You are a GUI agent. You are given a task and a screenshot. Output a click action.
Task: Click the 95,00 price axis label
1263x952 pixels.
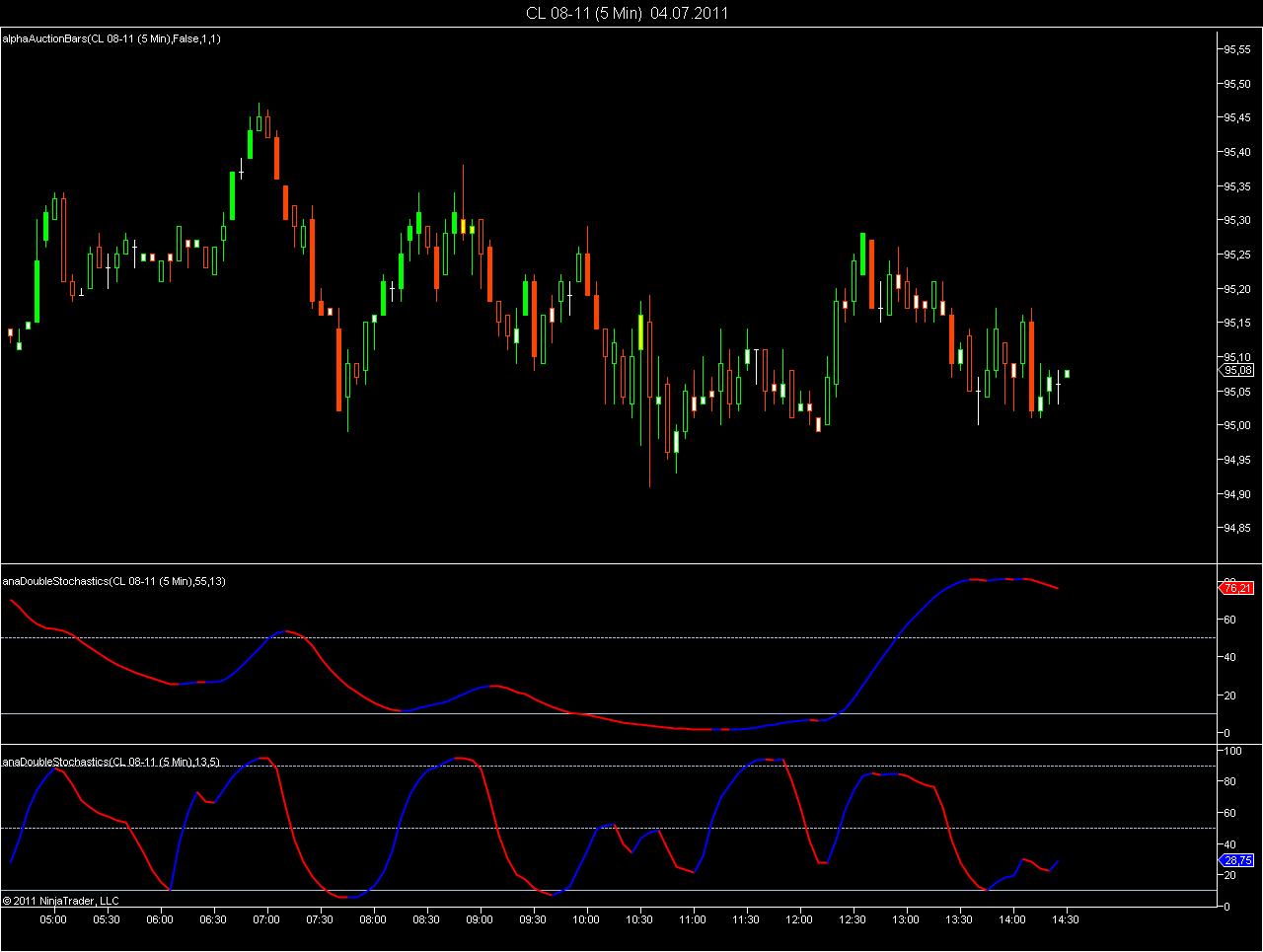pos(1237,425)
